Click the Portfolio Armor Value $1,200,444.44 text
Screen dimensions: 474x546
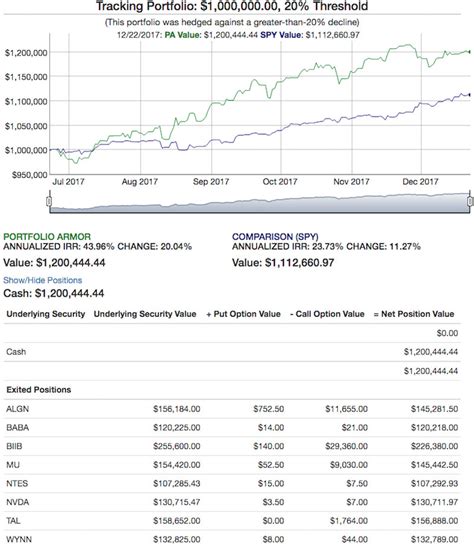(54, 263)
